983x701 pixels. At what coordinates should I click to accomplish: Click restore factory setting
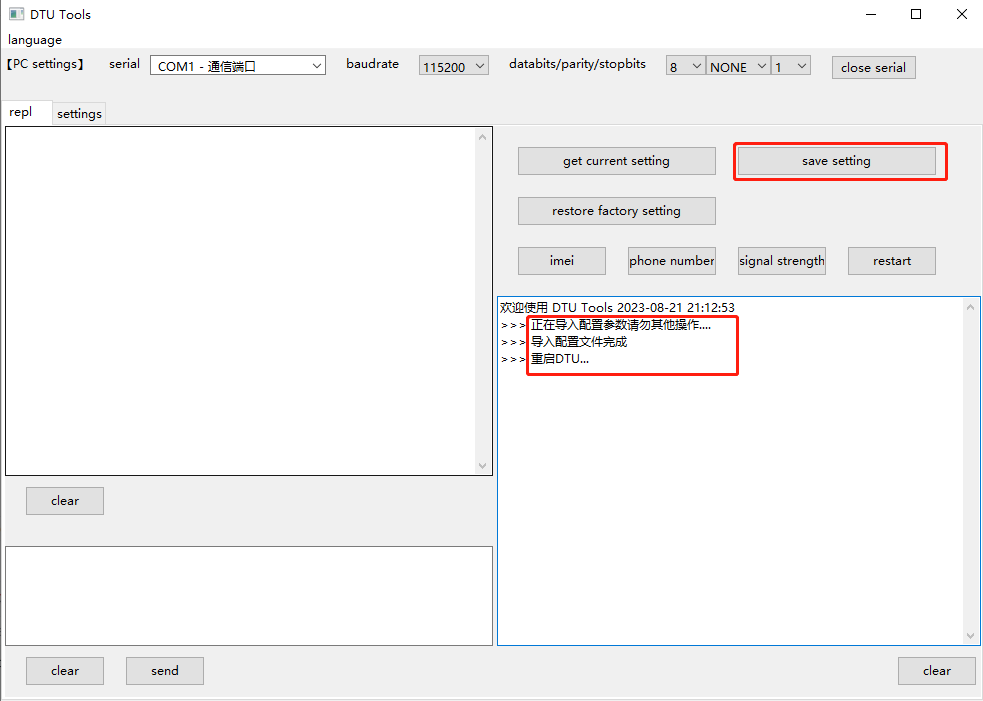(x=616, y=211)
